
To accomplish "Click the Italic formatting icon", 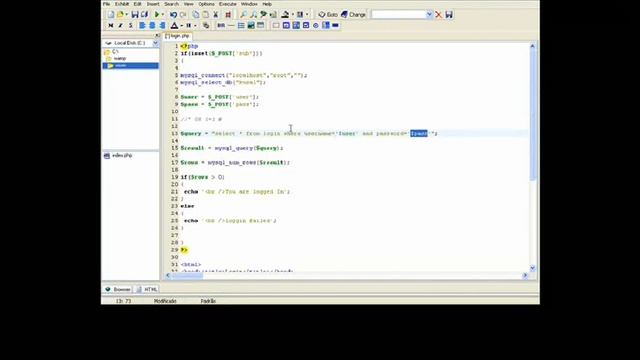I will (x=120, y=25).
